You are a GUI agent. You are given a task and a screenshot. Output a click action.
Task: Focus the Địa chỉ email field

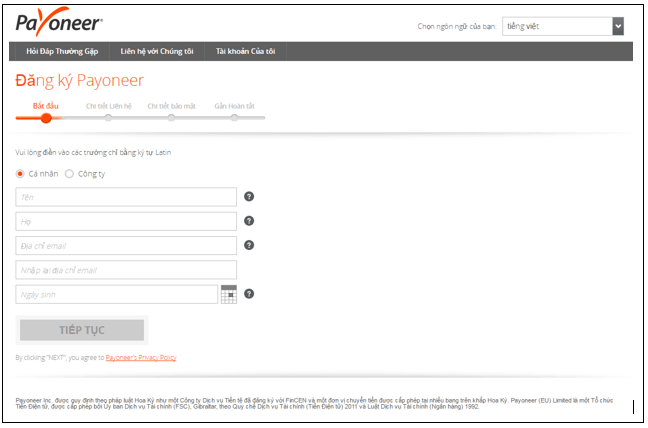(126, 246)
